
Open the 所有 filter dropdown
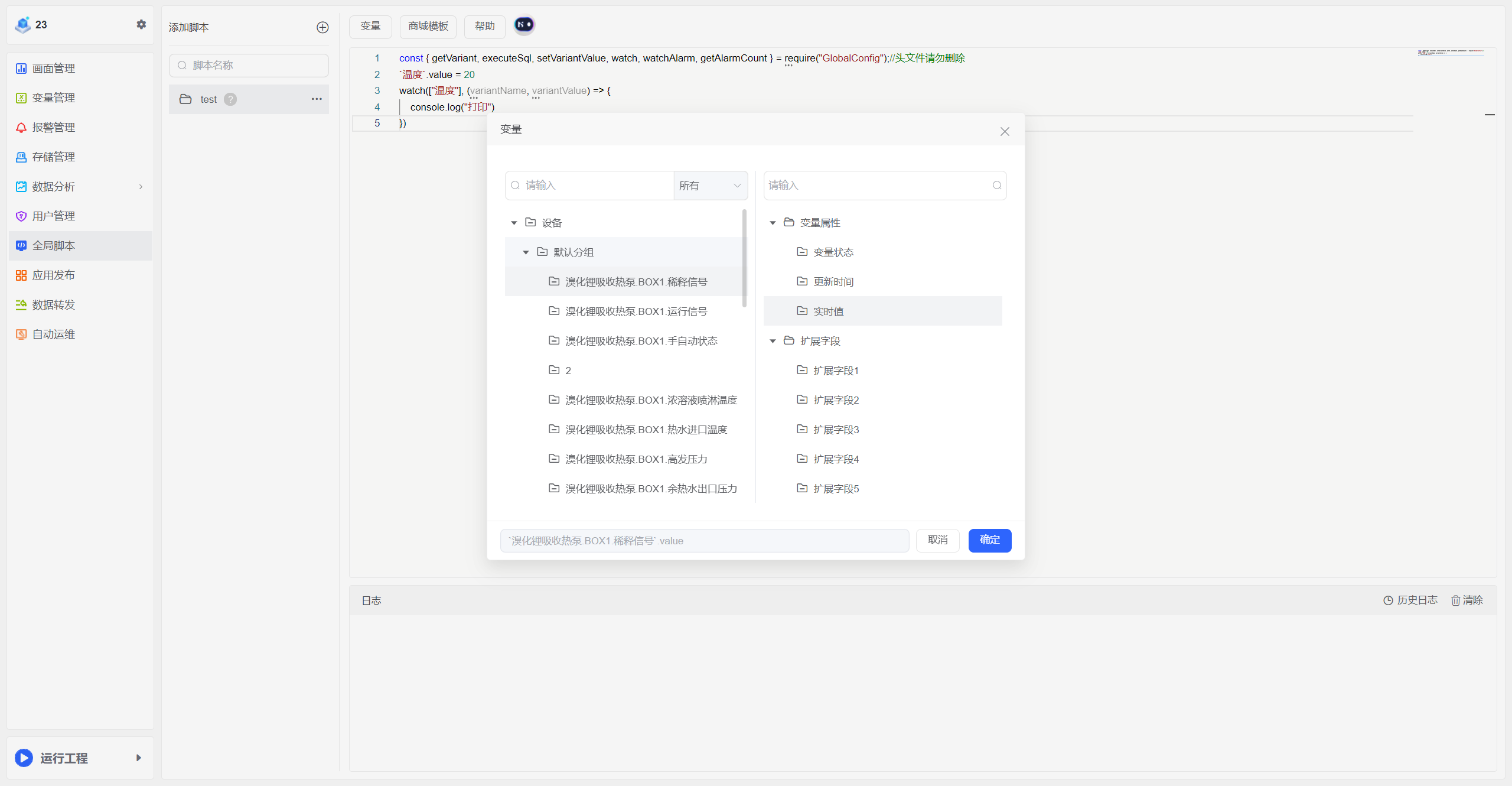tap(710, 186)
